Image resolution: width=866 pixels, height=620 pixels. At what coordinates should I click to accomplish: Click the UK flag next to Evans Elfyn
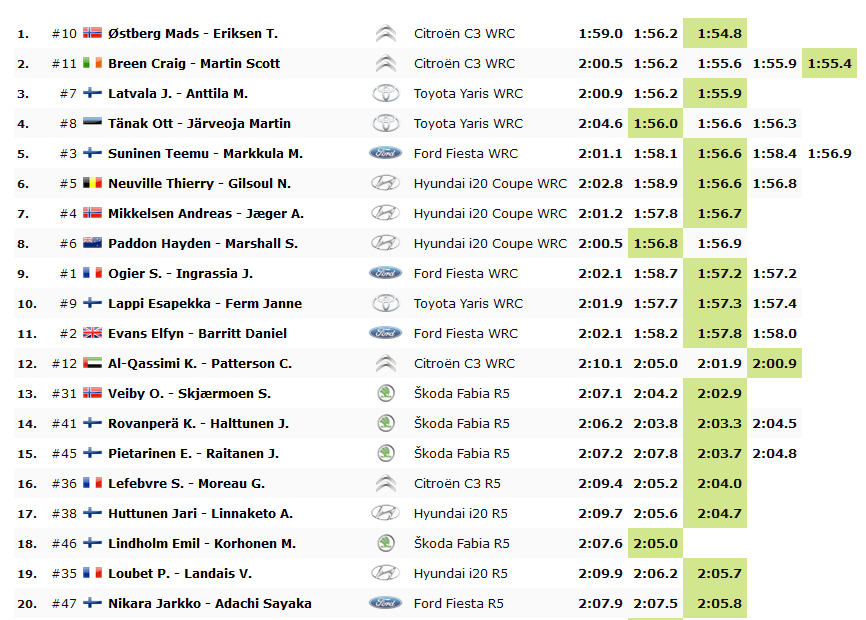click(92, 333)
